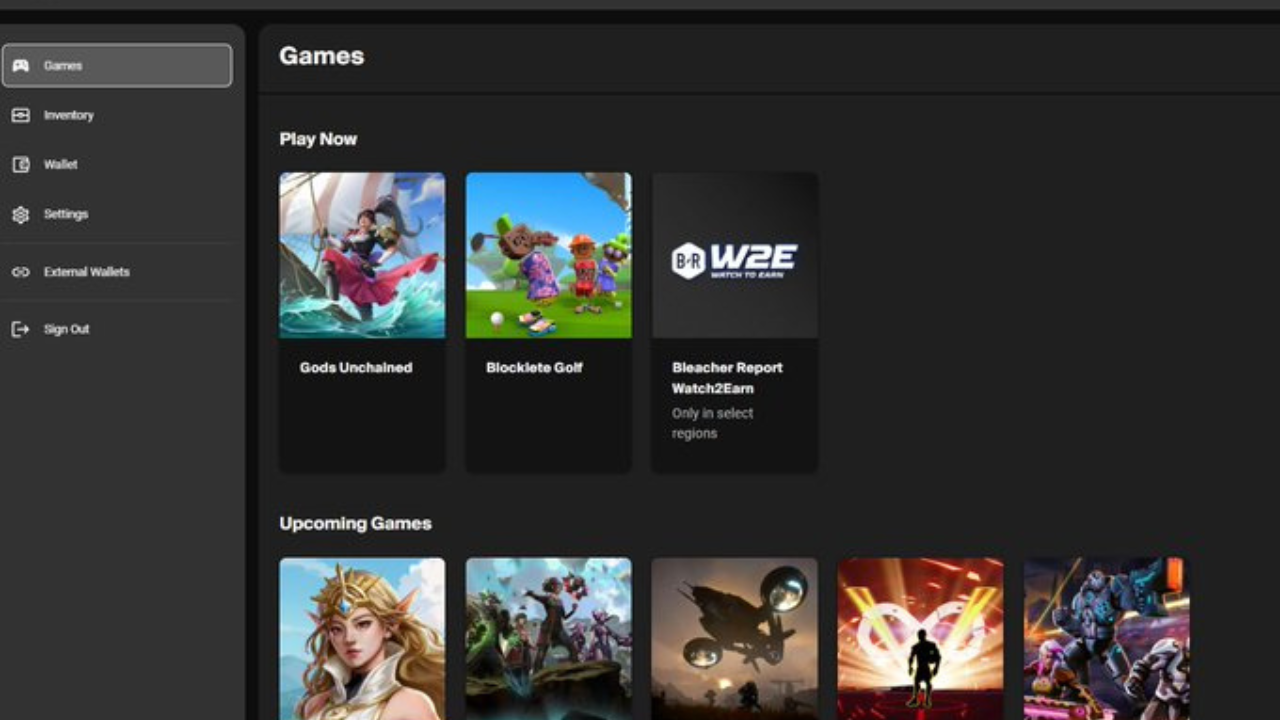Open the Settings page label
This screenshot has width=1280, height=720.
pos(66,214)
